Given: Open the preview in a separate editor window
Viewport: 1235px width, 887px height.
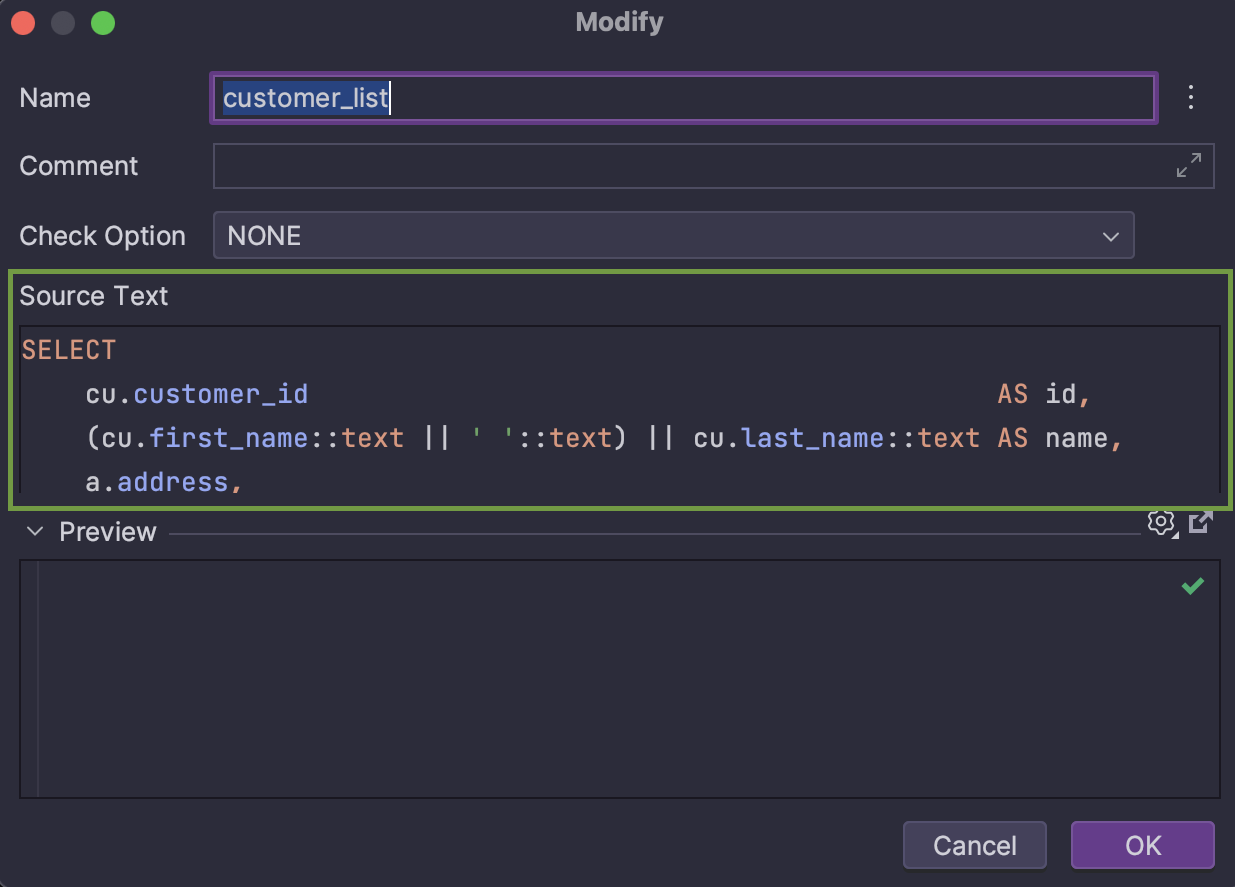Looking at the screenshot, I should tap(1199, 521).
